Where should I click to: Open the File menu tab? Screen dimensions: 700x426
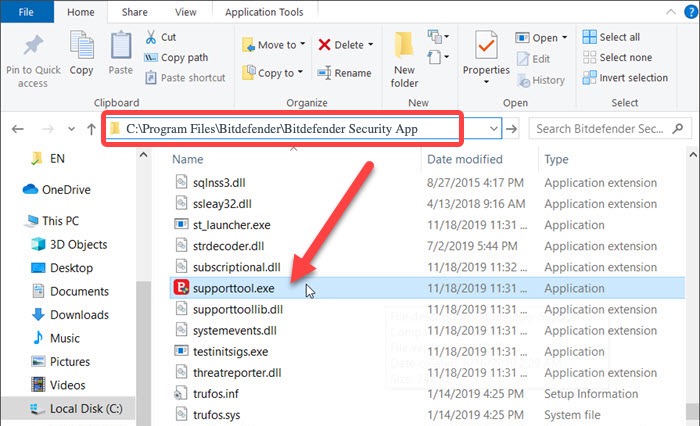[x=26, y=12]
